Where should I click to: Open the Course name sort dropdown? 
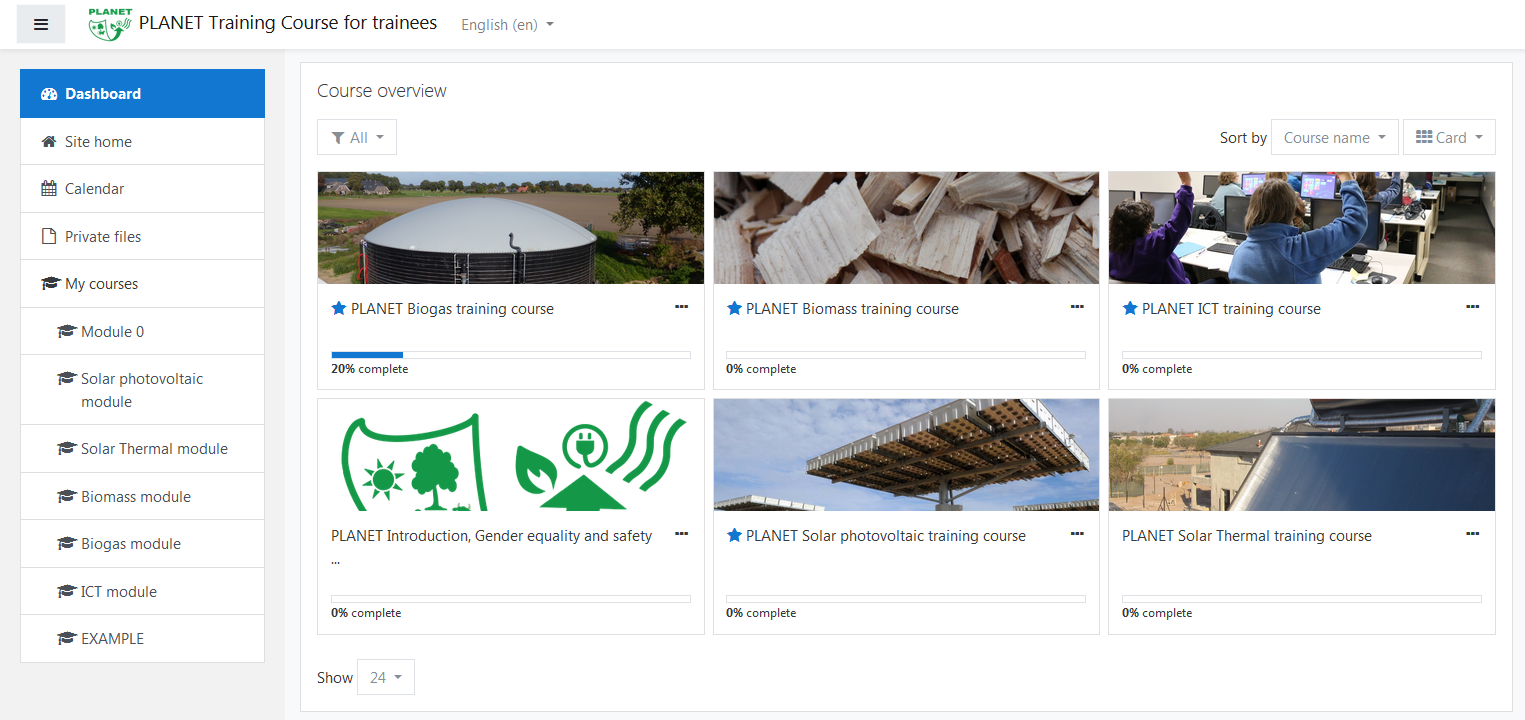point(1334,138)
